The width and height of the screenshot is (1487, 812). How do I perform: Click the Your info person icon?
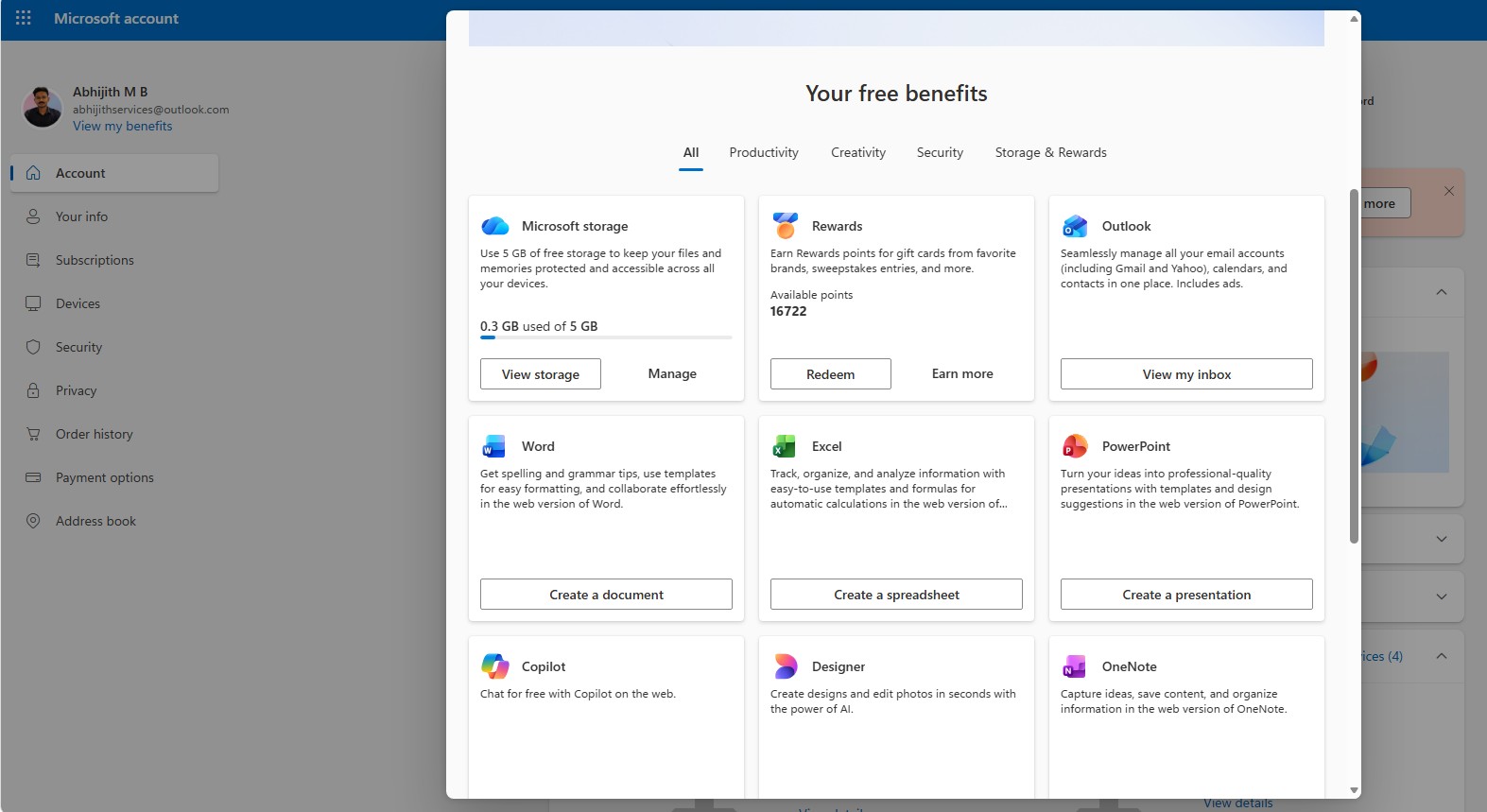coord(33,216)
